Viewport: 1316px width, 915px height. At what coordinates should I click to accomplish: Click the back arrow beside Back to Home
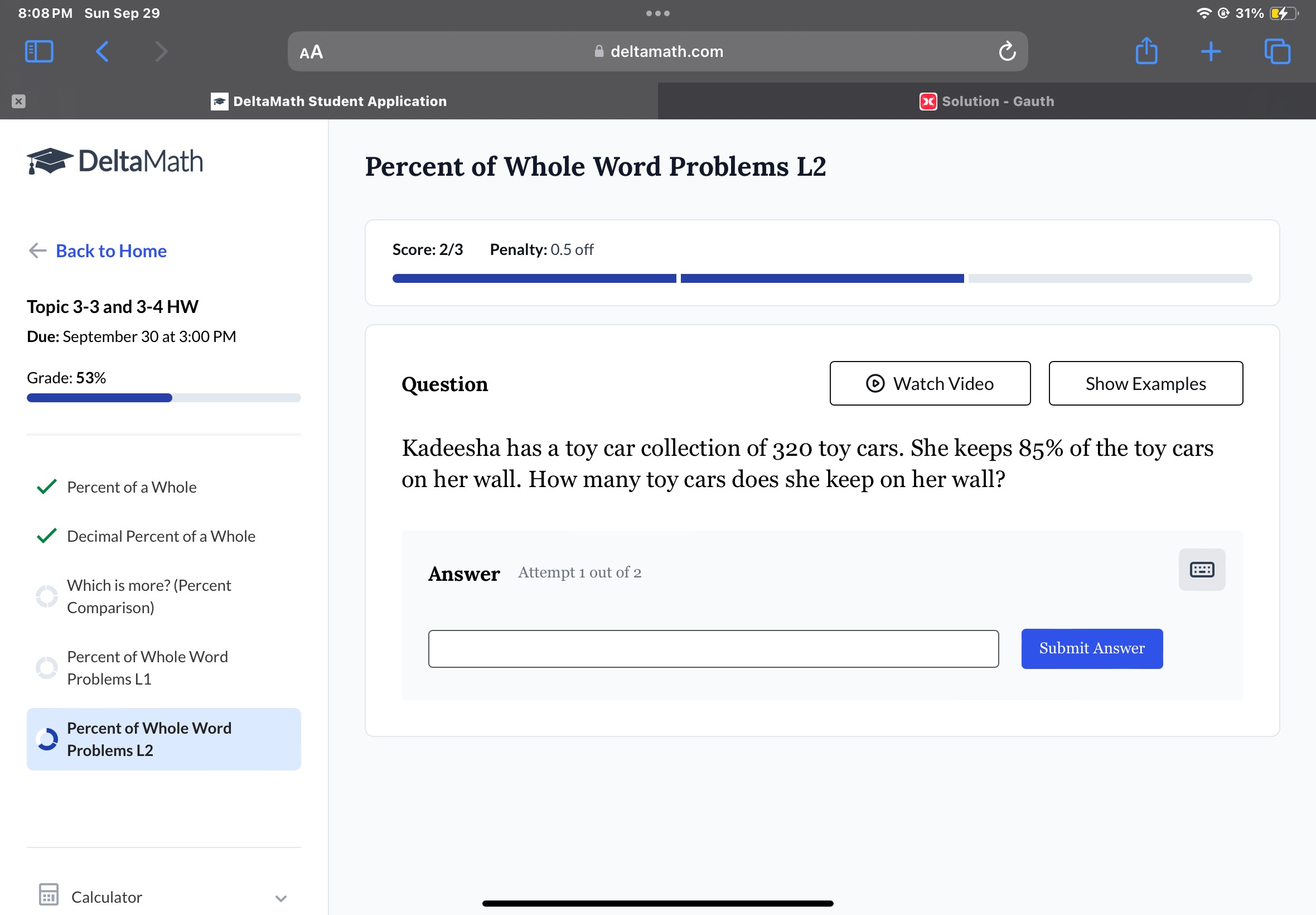click(x=37, y=251)
